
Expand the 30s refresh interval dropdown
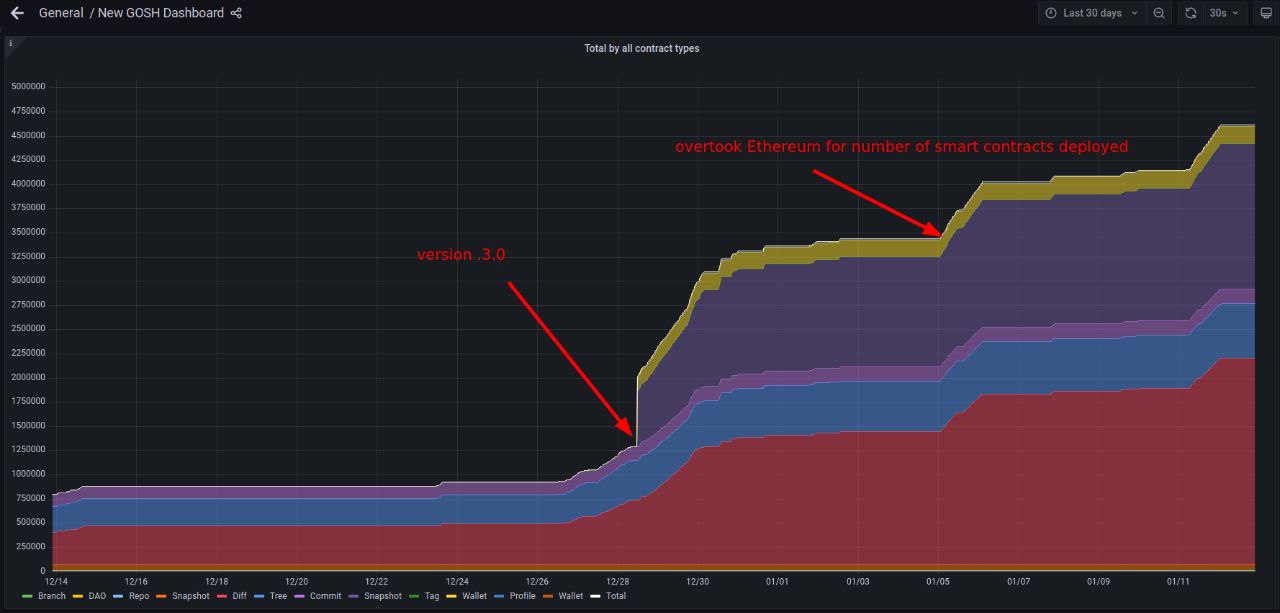(x=1224, y=13)
